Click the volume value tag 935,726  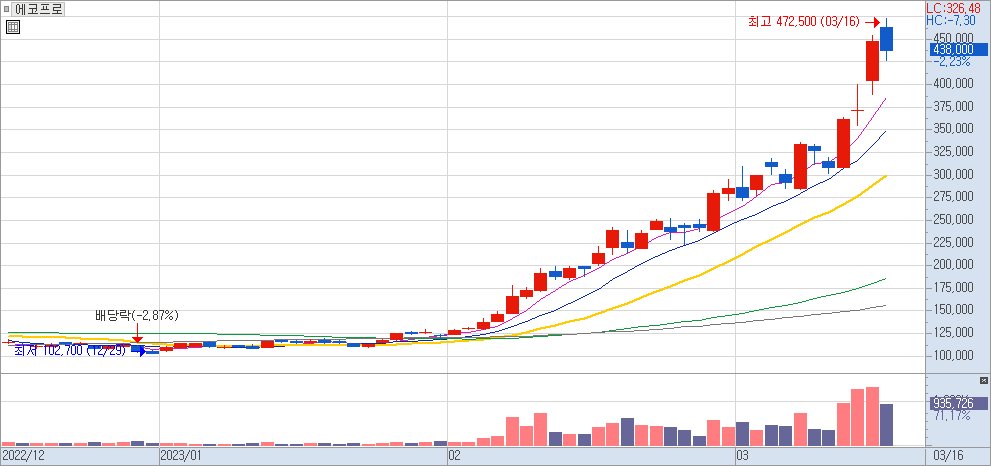[x=958, y=403]
